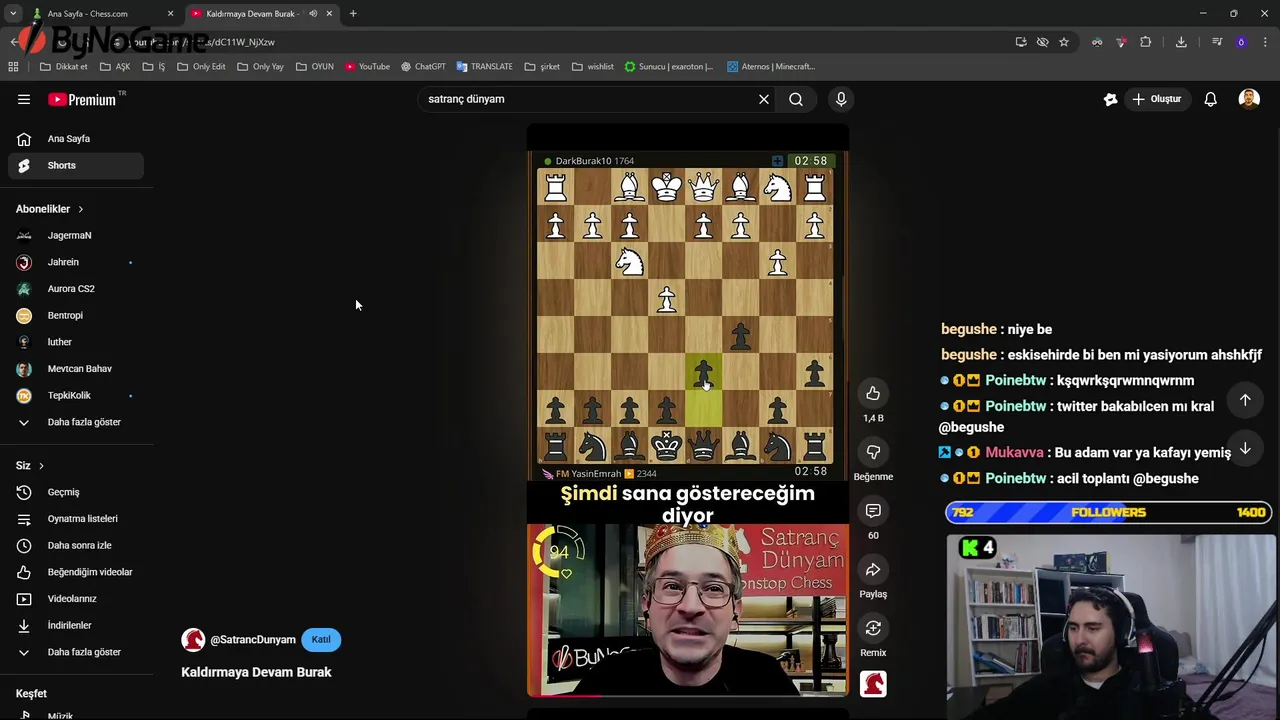This screenshot has width=1280, height=720.
Task: Open a new browser tab
Action: point(353,14)
